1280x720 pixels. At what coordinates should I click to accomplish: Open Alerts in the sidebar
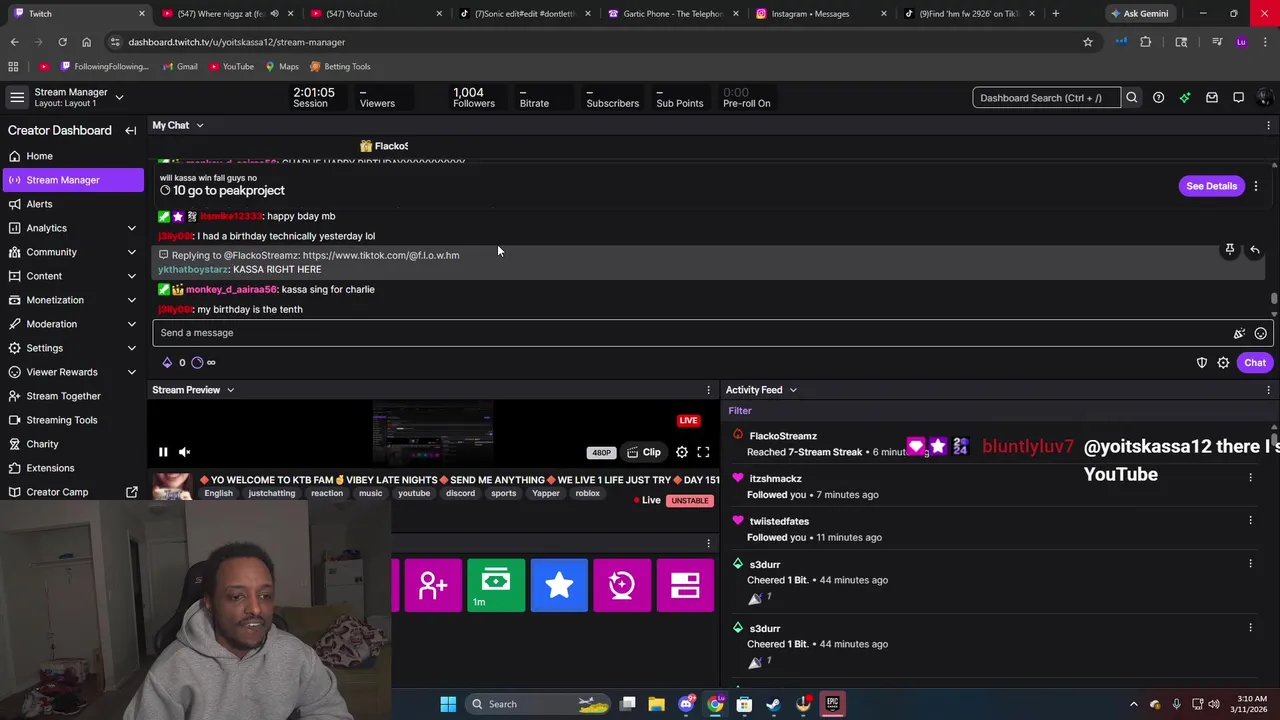tap(72, 204)
